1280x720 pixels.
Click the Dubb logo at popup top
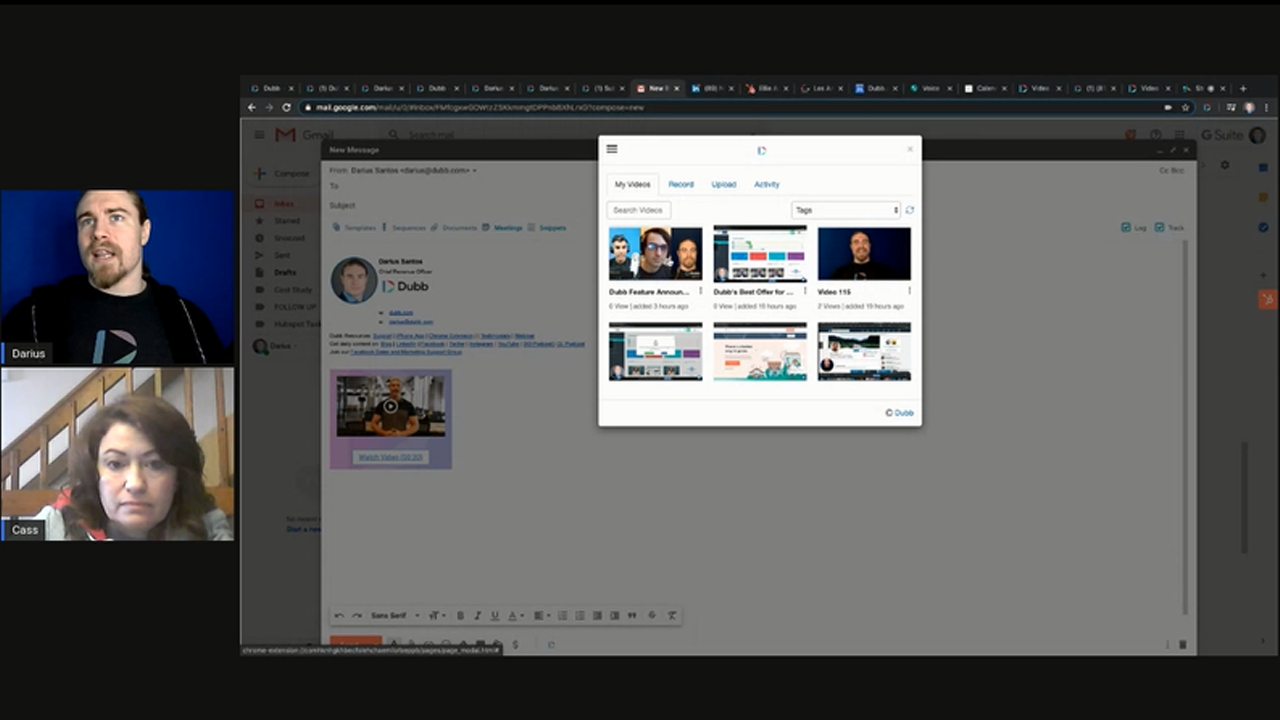point(761,150)
